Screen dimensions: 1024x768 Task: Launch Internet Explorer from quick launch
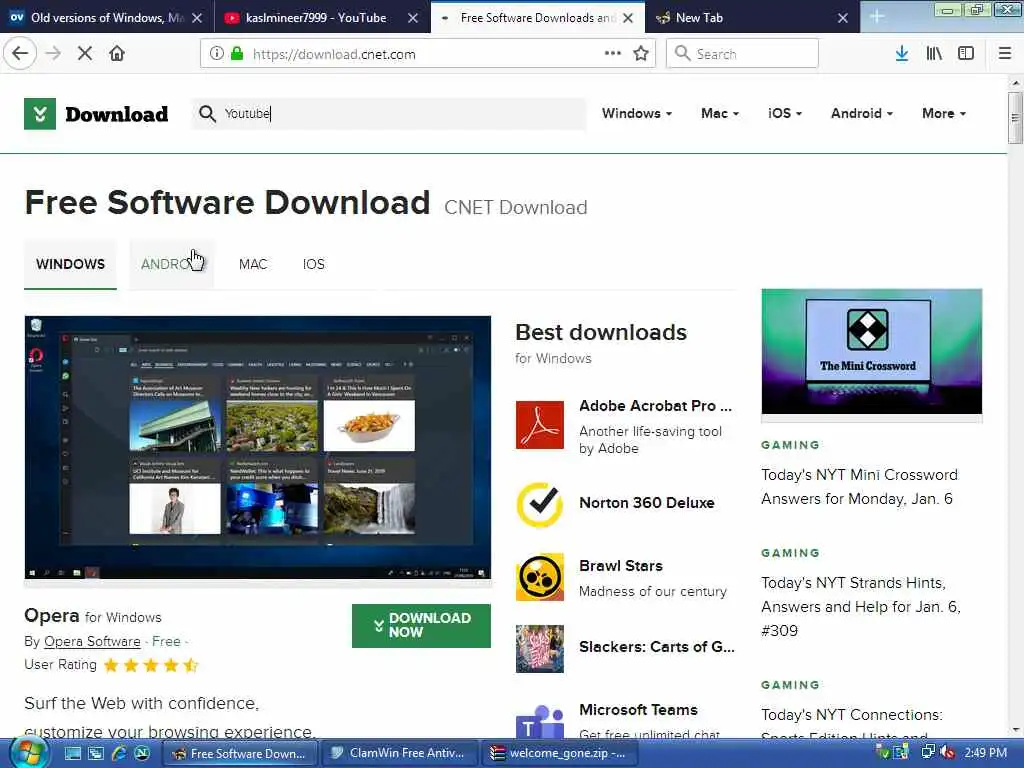[x=119, y=753]
